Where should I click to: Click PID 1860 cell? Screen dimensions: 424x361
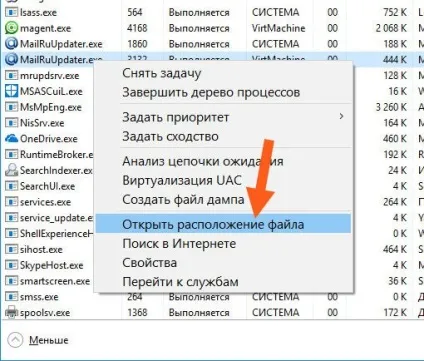137,44
